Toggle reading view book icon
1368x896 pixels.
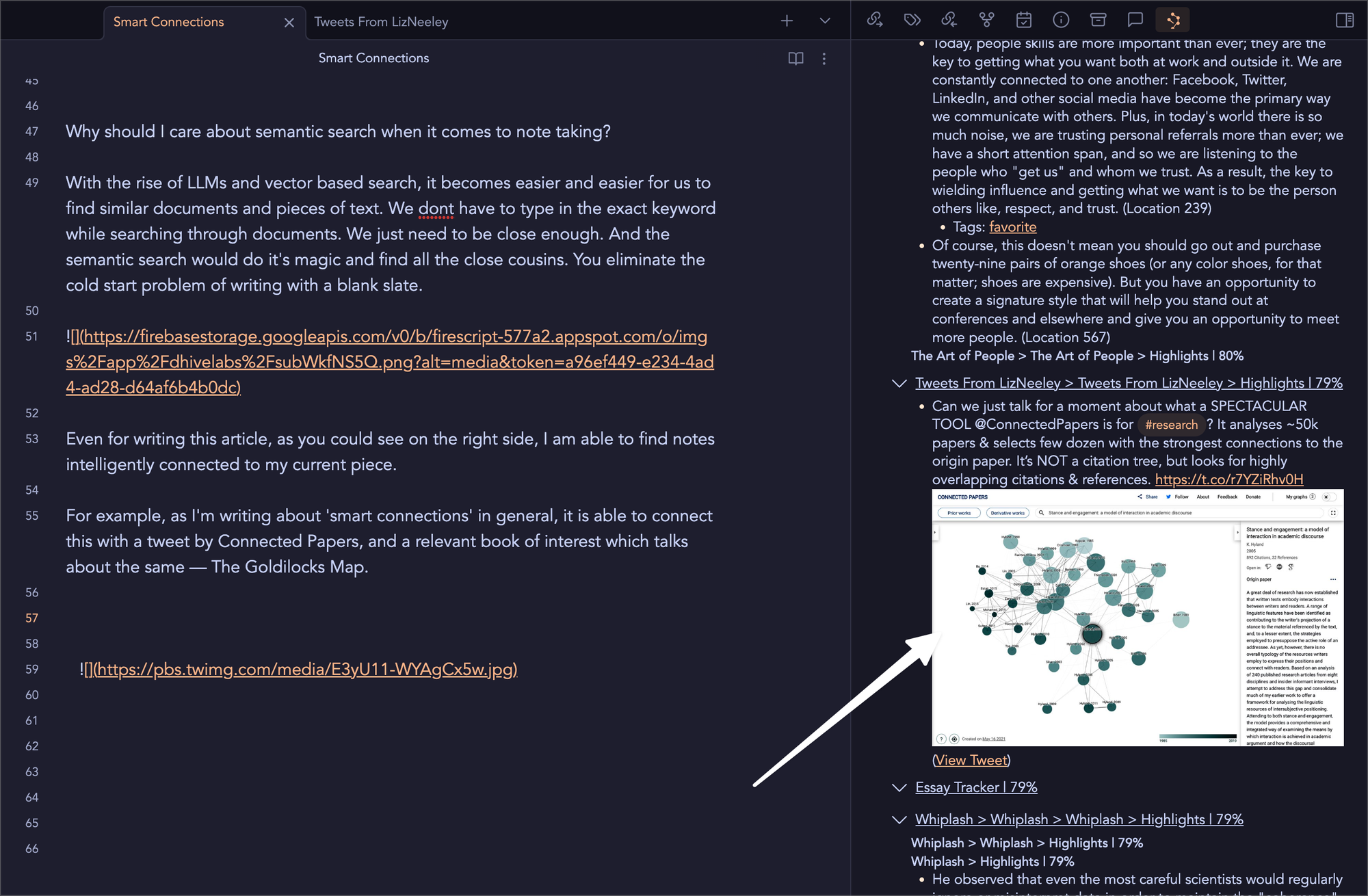click(x=795, y=59)
